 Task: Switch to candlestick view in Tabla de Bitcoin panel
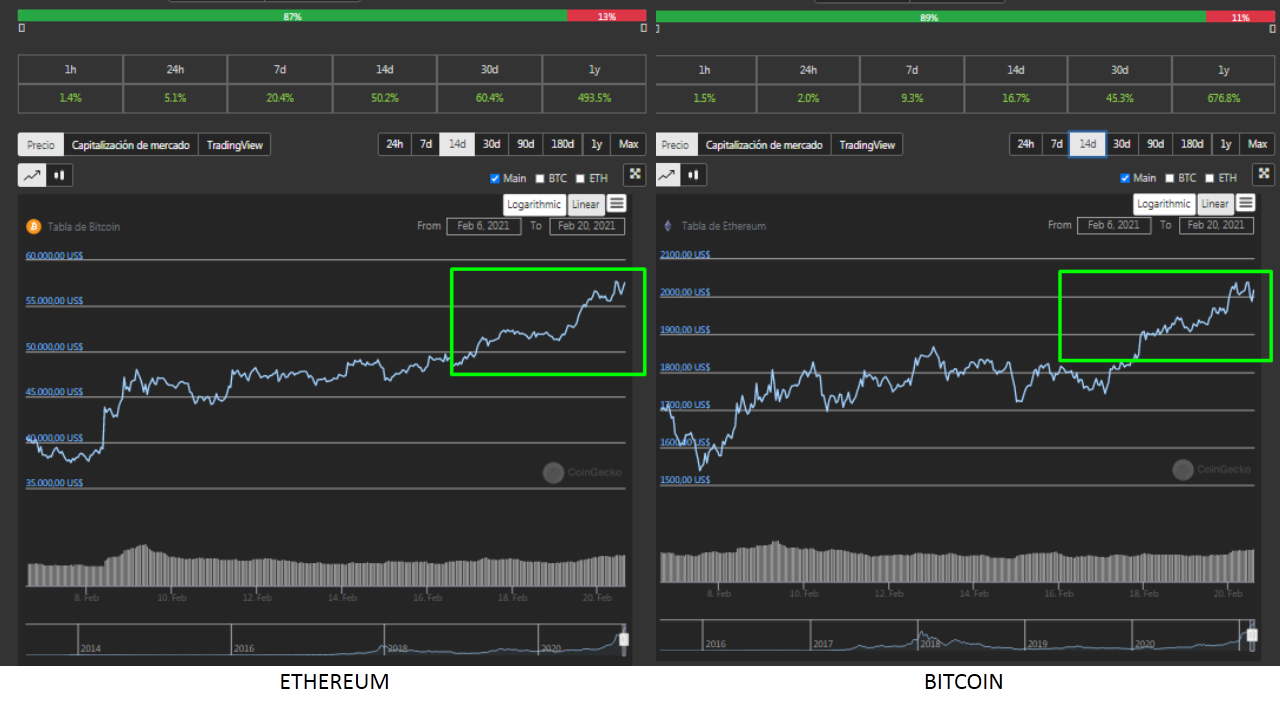point(59,175)
